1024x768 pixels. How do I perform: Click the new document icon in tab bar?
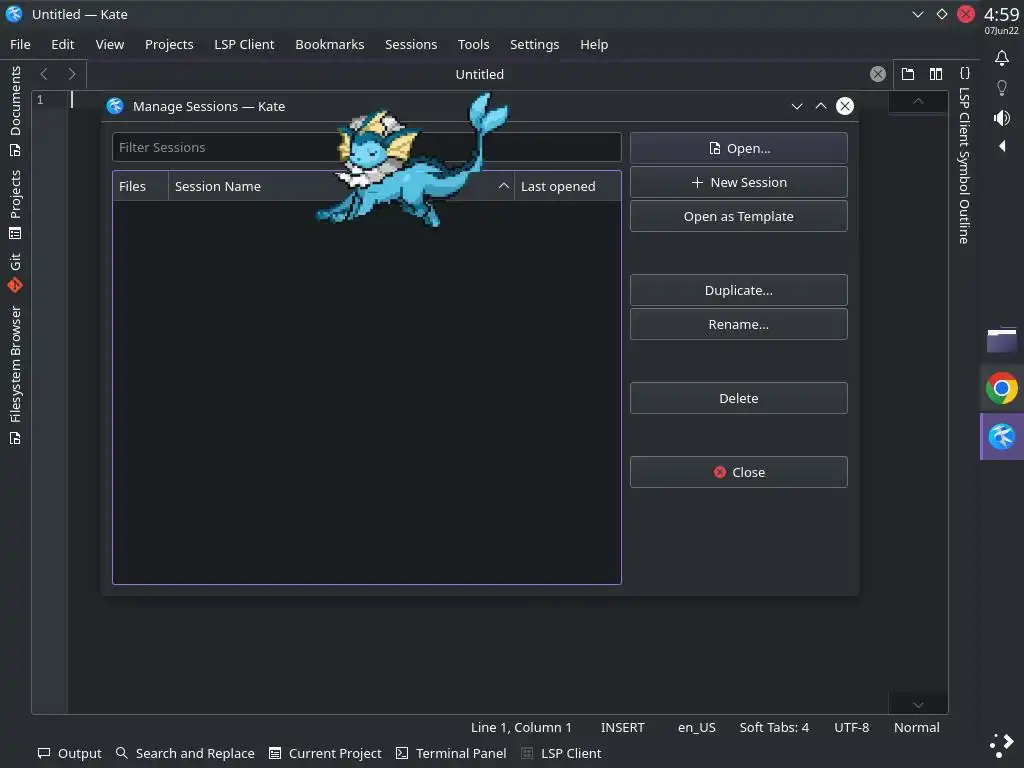coord(908,74)
